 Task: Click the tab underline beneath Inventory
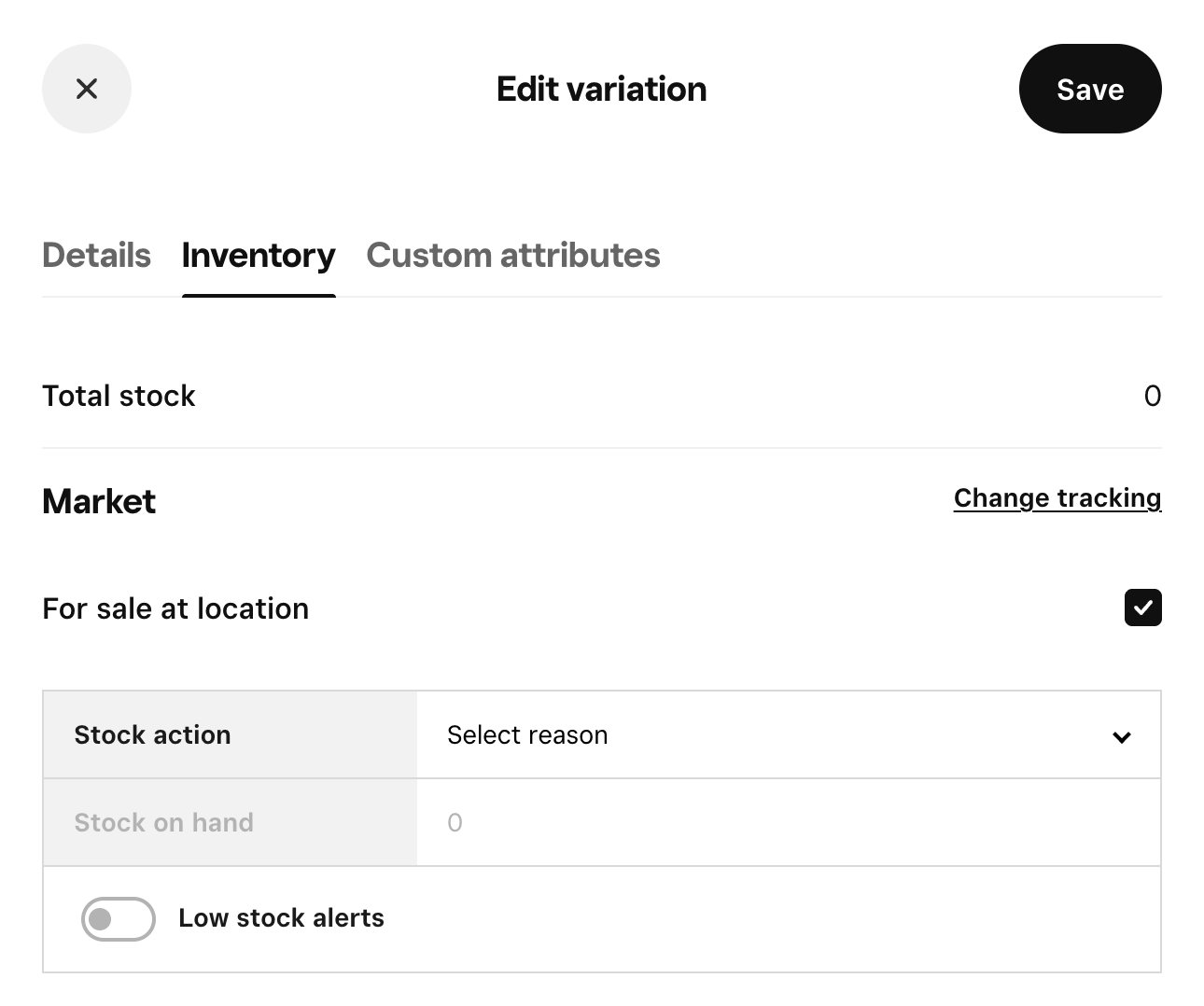tap(259, 295)
